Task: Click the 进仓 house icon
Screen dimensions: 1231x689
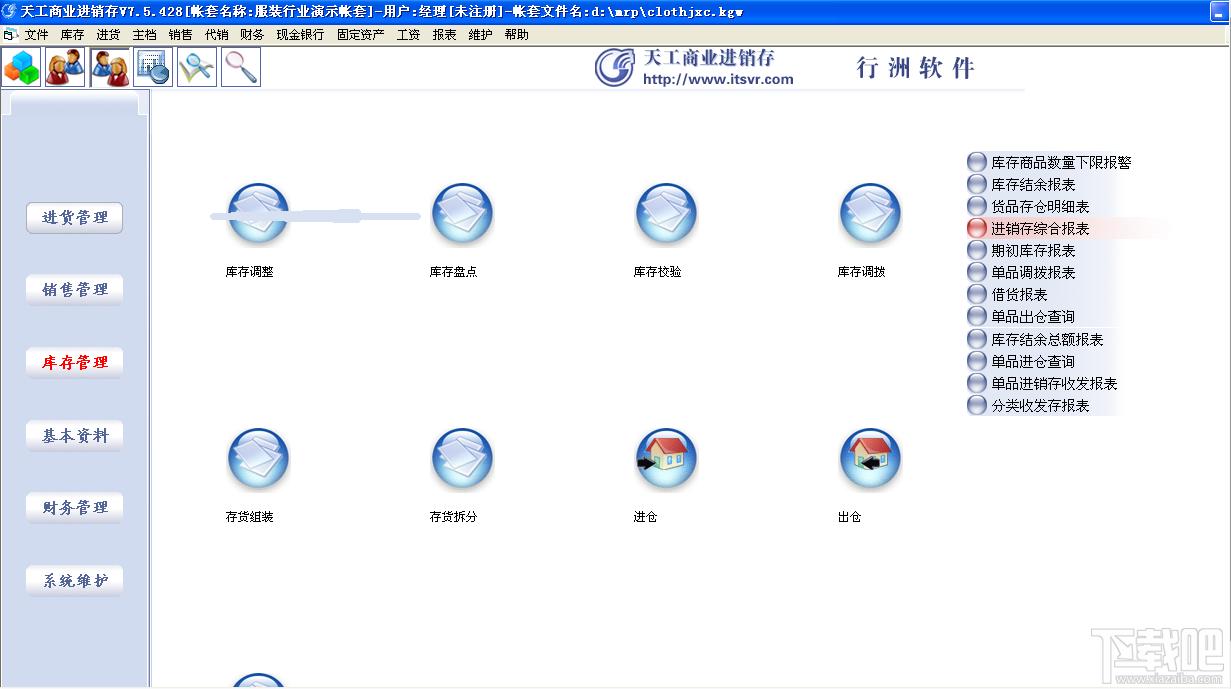Action: pos(666,459)
